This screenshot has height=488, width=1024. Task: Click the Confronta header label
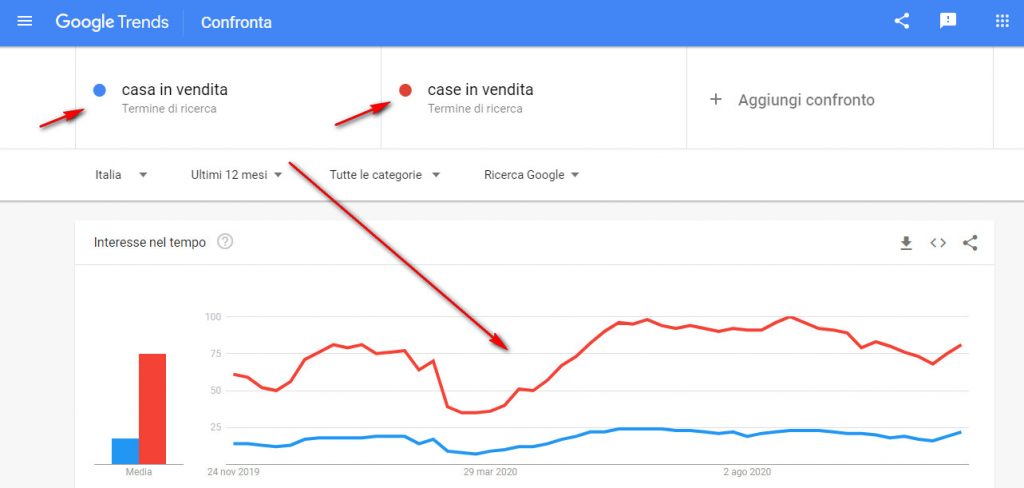pos(236,22)
